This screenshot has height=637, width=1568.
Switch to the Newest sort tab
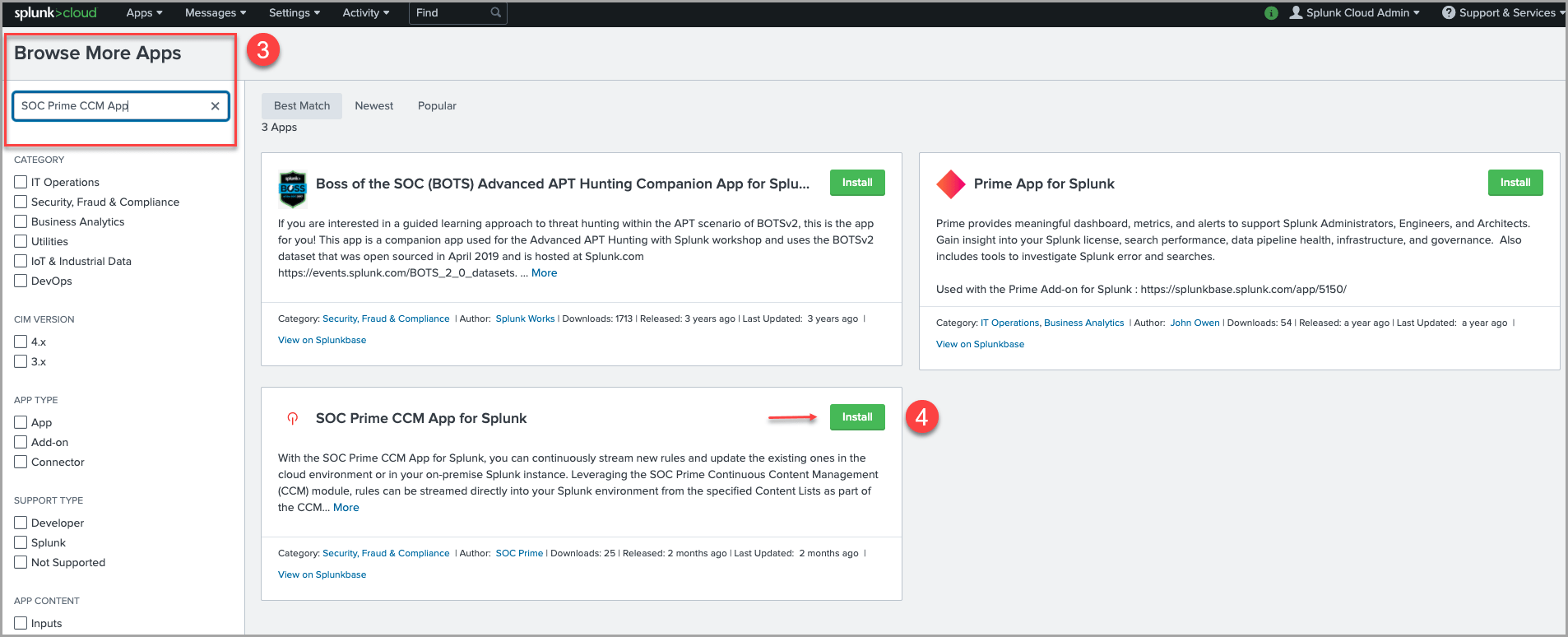[x=373, y=106]
